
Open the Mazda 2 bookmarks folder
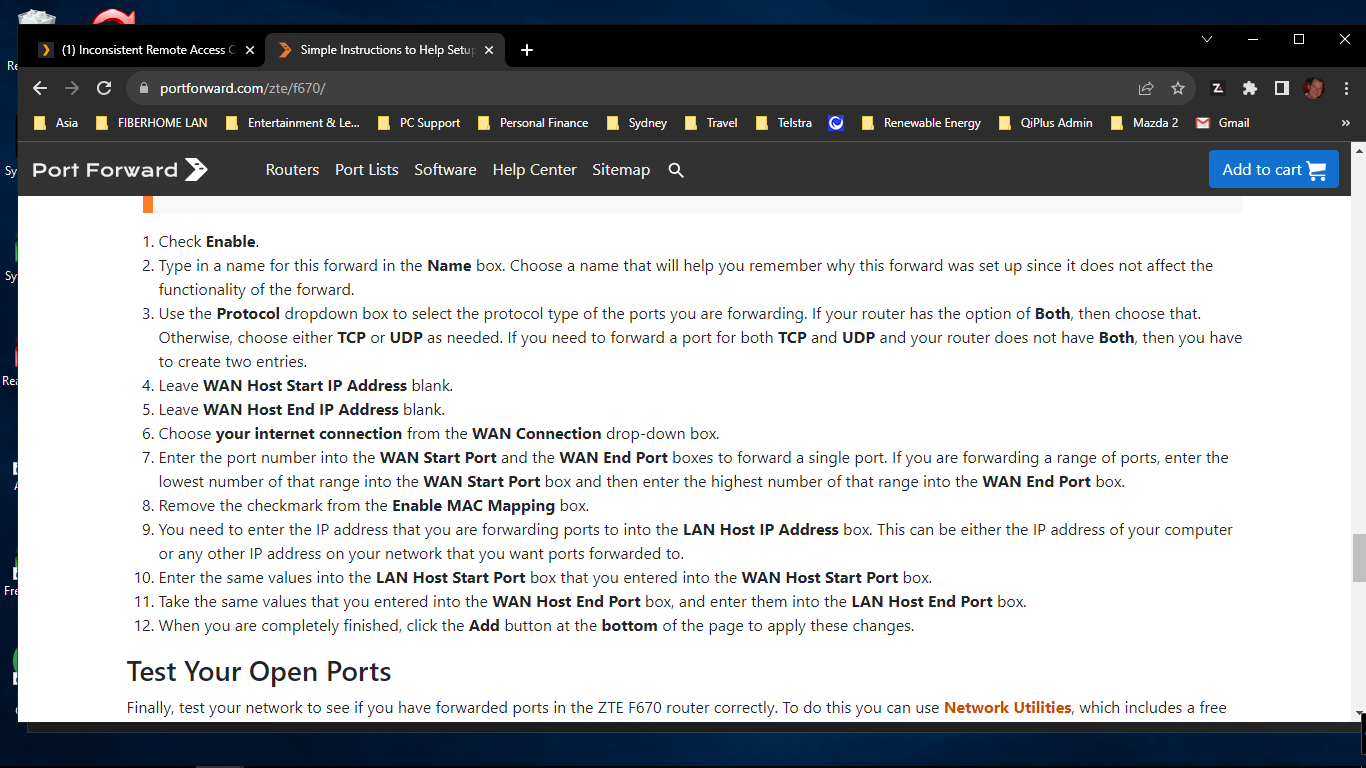1144,123
